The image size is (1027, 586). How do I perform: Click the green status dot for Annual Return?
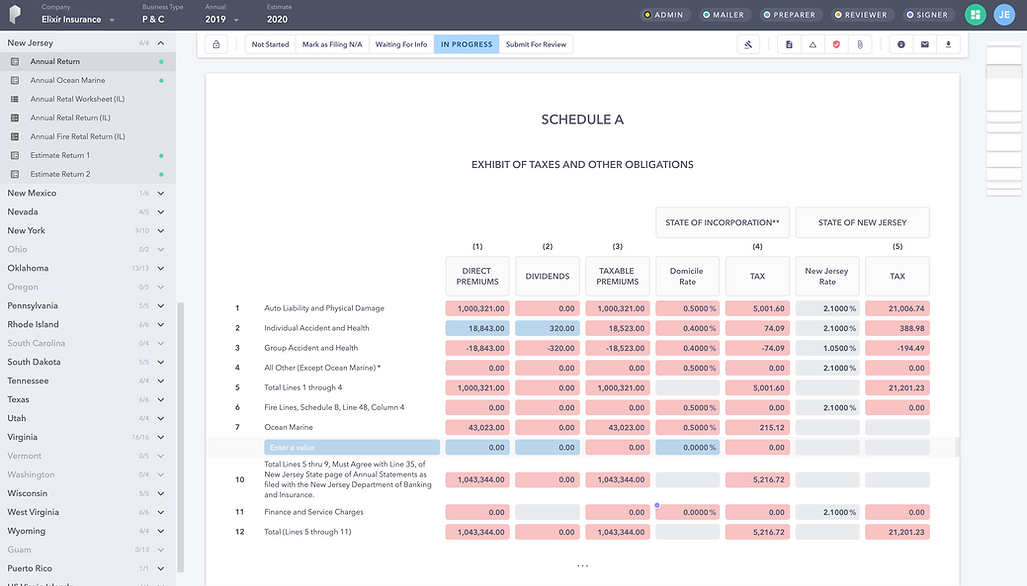pos(161,62)
